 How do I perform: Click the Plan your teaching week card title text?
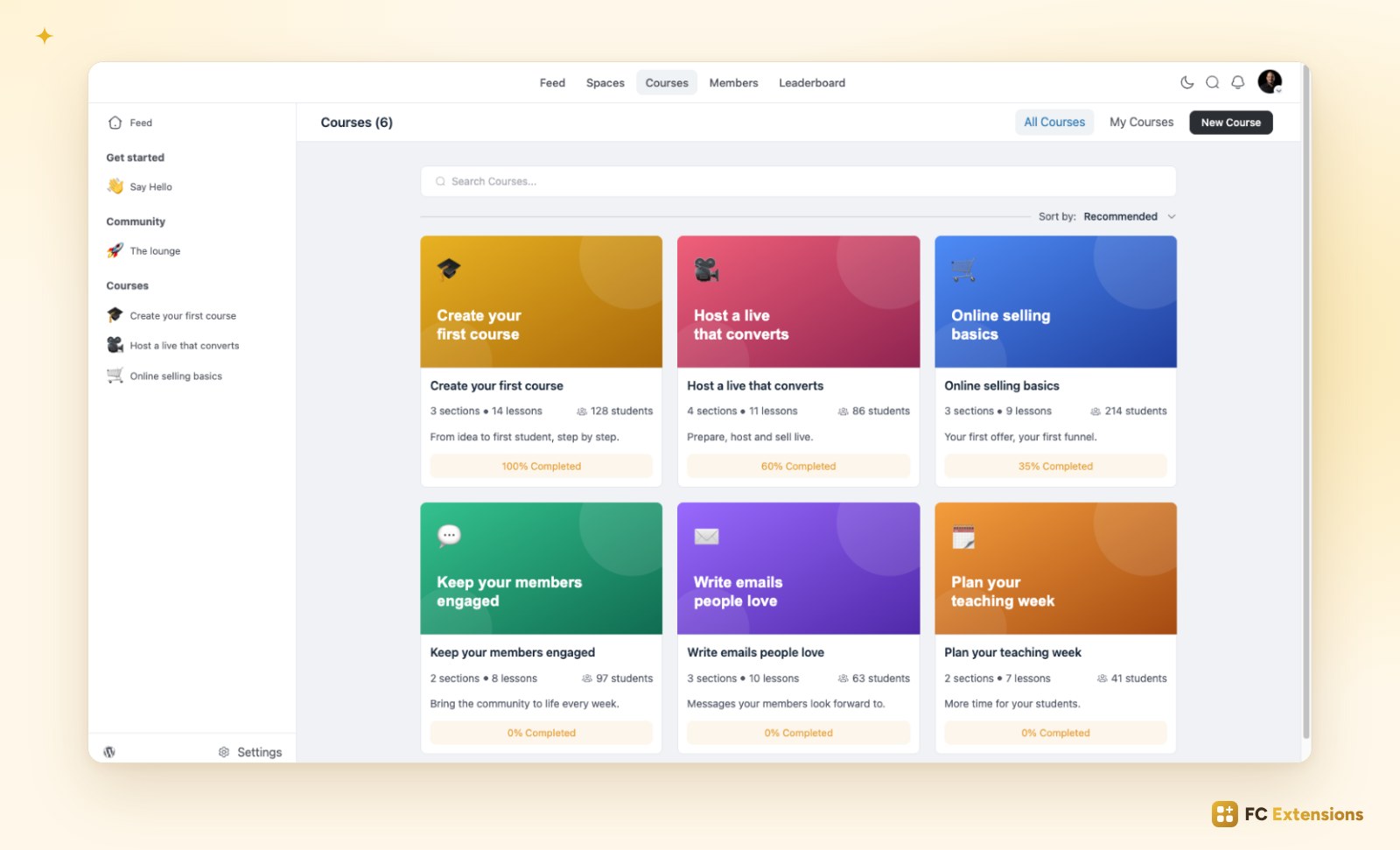tap(1012, 652)
